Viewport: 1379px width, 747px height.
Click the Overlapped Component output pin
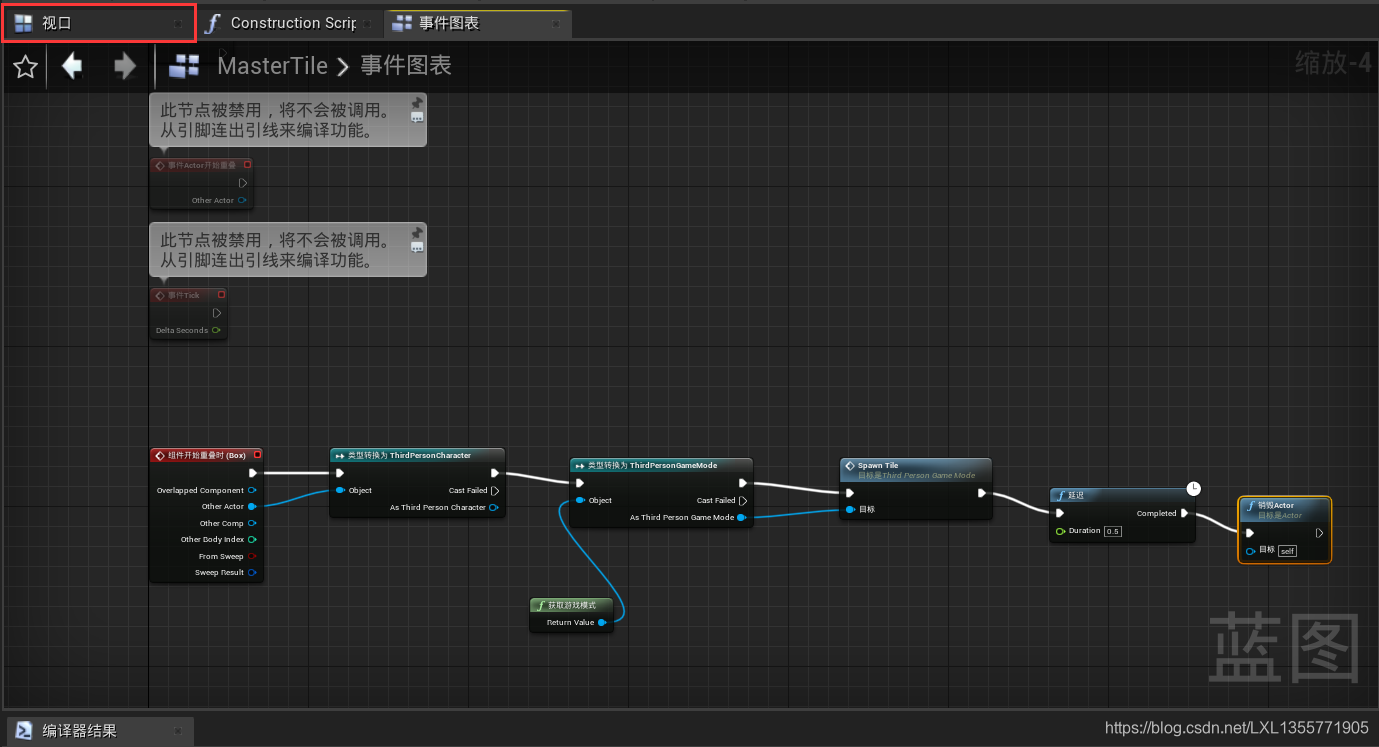click(252, 490)
